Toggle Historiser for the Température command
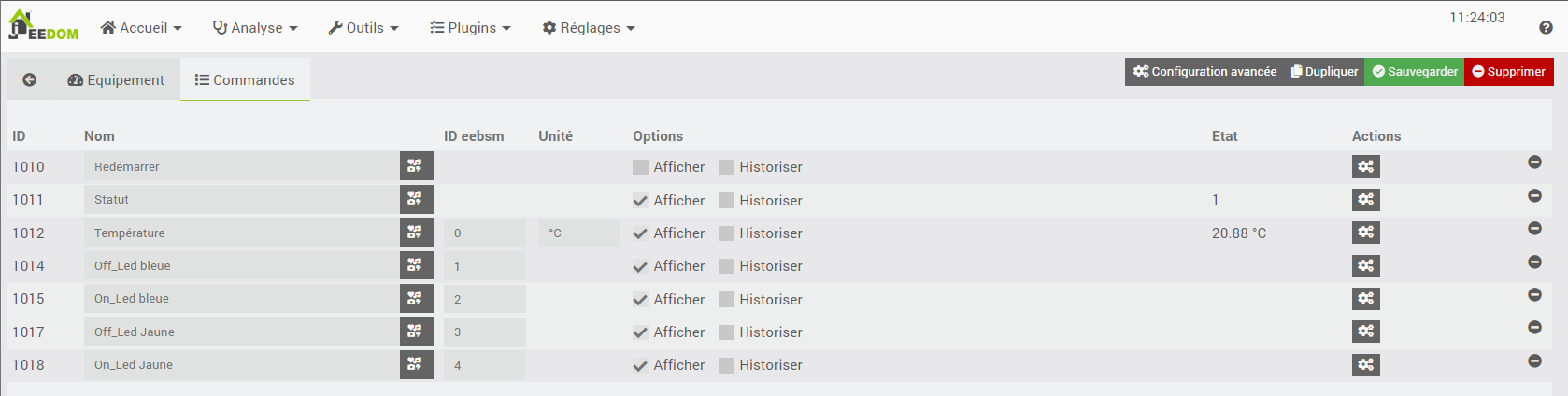Viewport: 1568px width, 396px height. (x=726, y=233)
